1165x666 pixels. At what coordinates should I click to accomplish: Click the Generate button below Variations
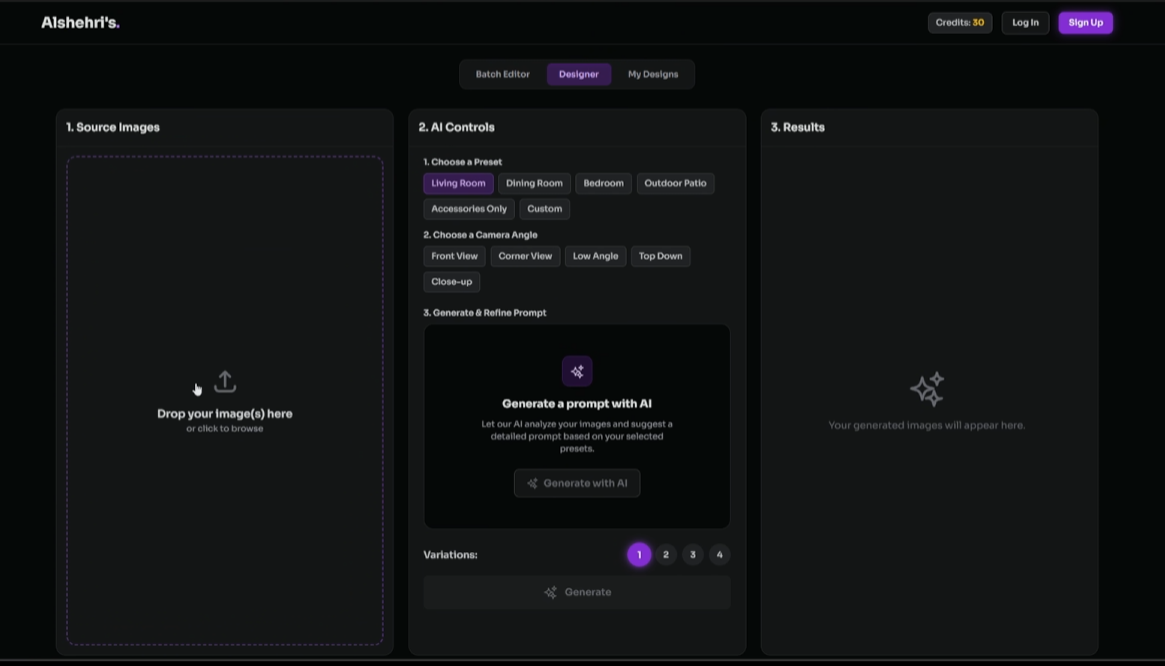[x=577, y=591]
